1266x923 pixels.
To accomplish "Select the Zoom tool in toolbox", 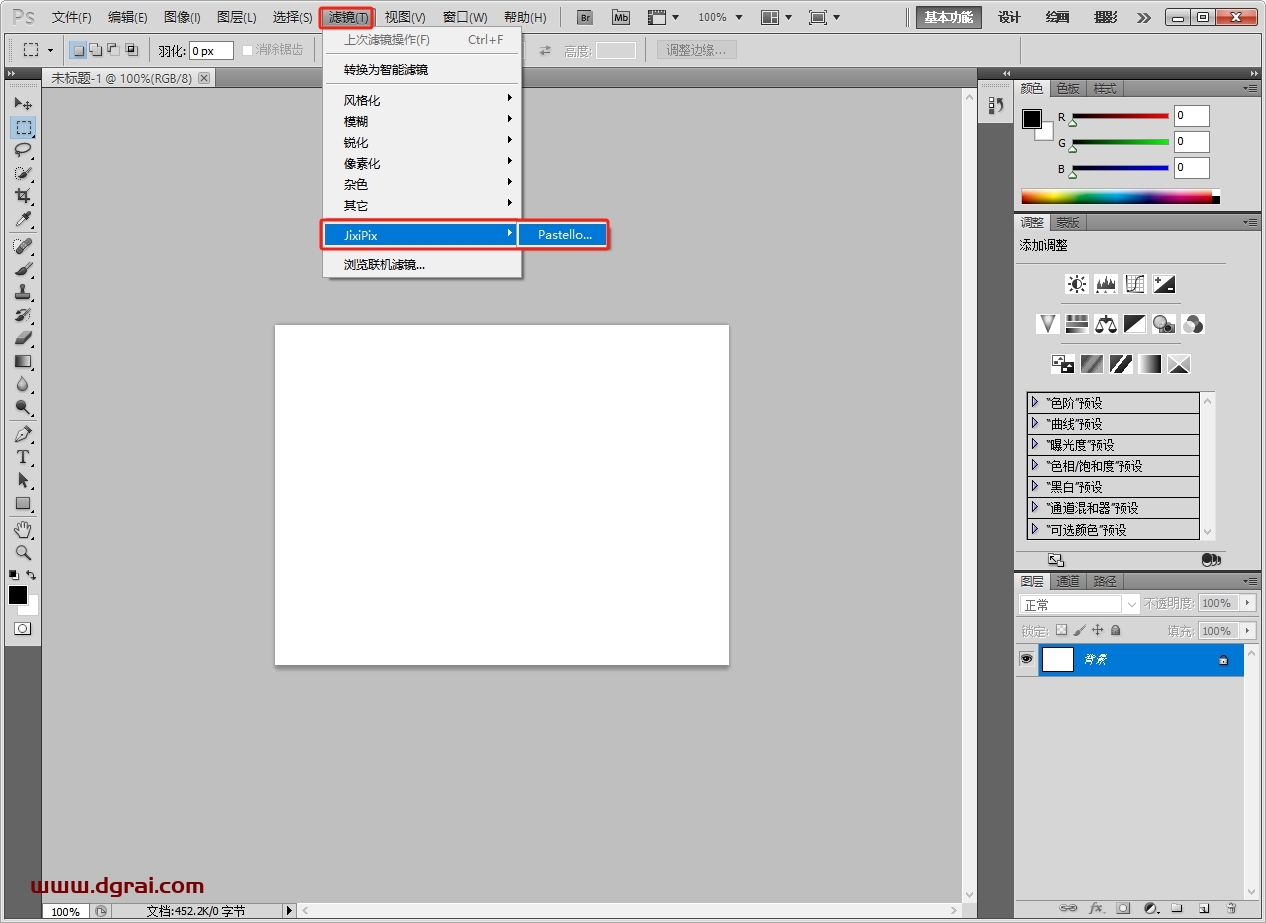I will pyautogui.click(x=22, y=552).
